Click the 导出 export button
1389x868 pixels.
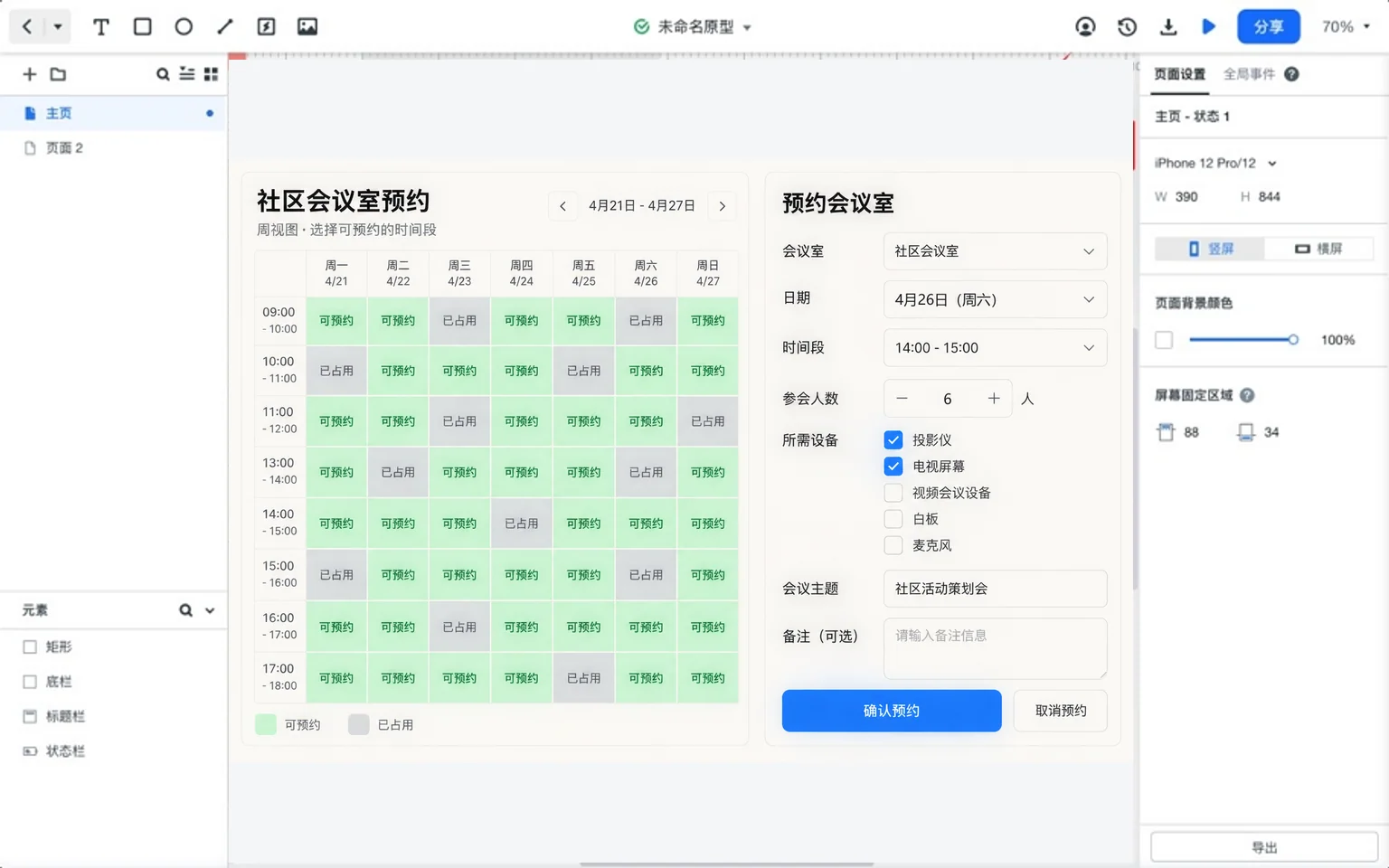(1264, 847)
